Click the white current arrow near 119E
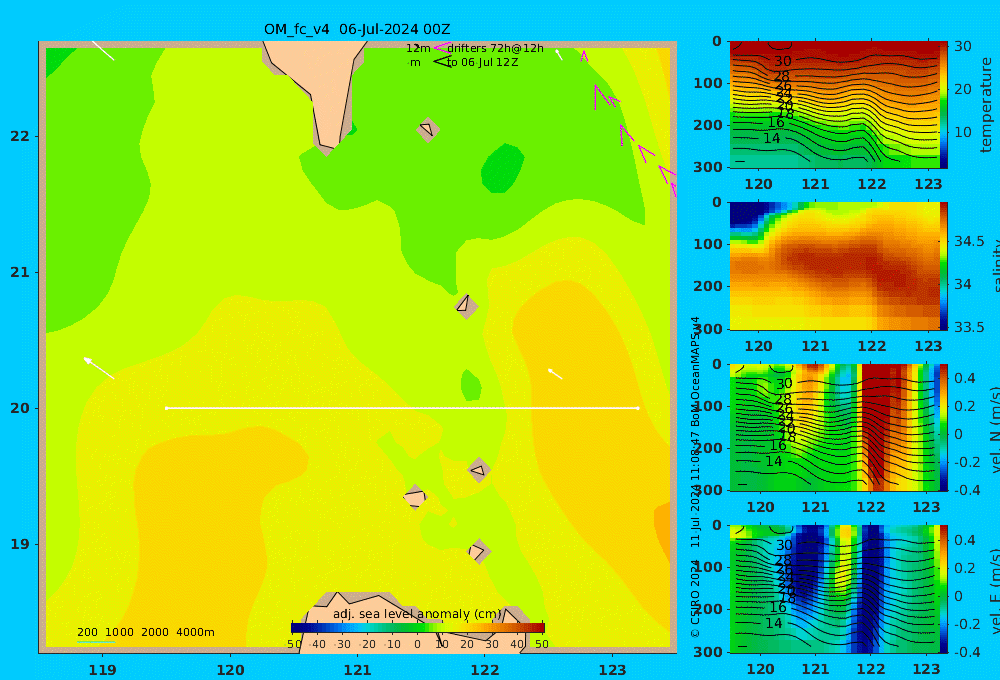Viewport: 1000px width, 680px height. pyautogui.click(x=99, y=369)
